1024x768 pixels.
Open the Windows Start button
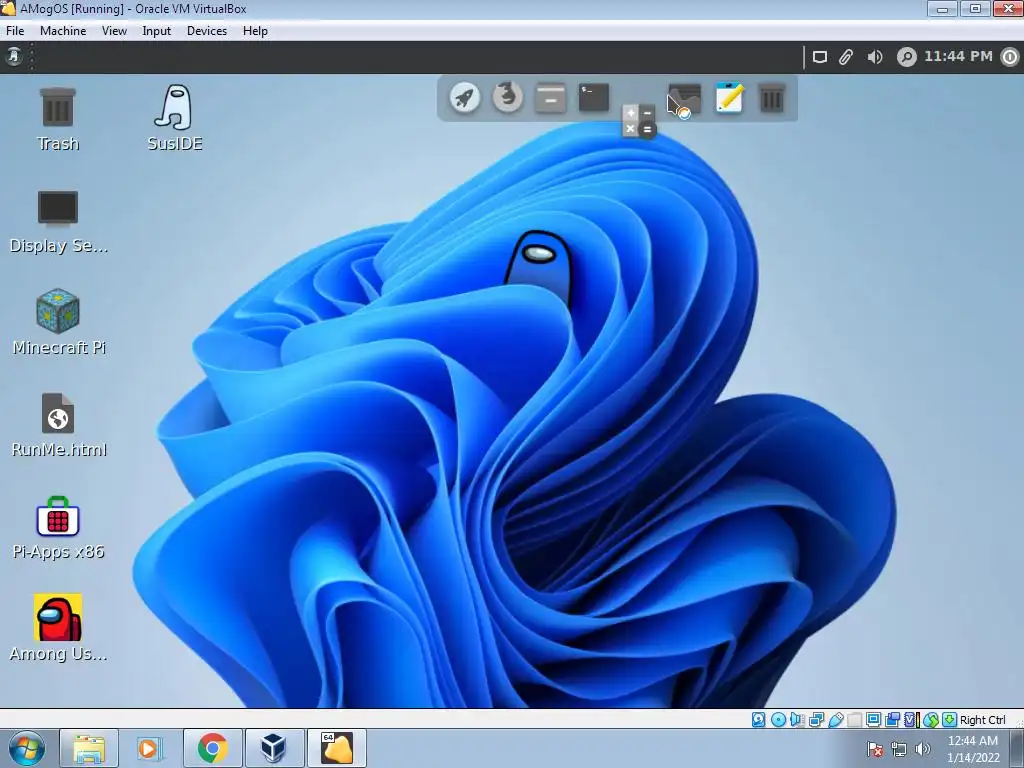pyautogui.click(x=27, y=748)
